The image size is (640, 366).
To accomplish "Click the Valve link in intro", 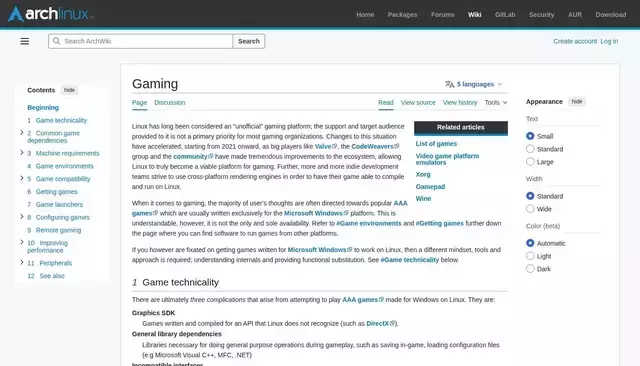I will click(323, 146).
